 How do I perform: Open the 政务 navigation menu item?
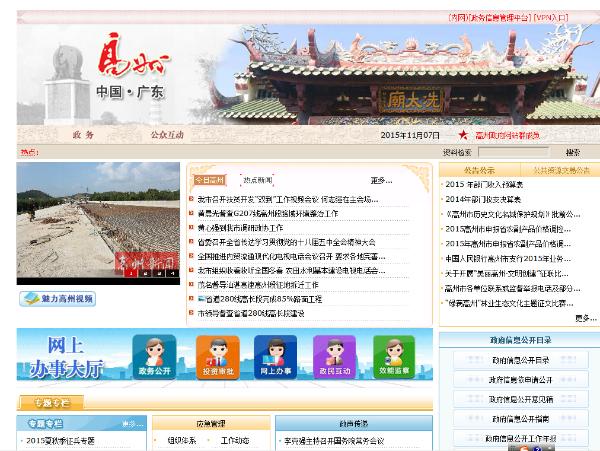pos(83,135)
